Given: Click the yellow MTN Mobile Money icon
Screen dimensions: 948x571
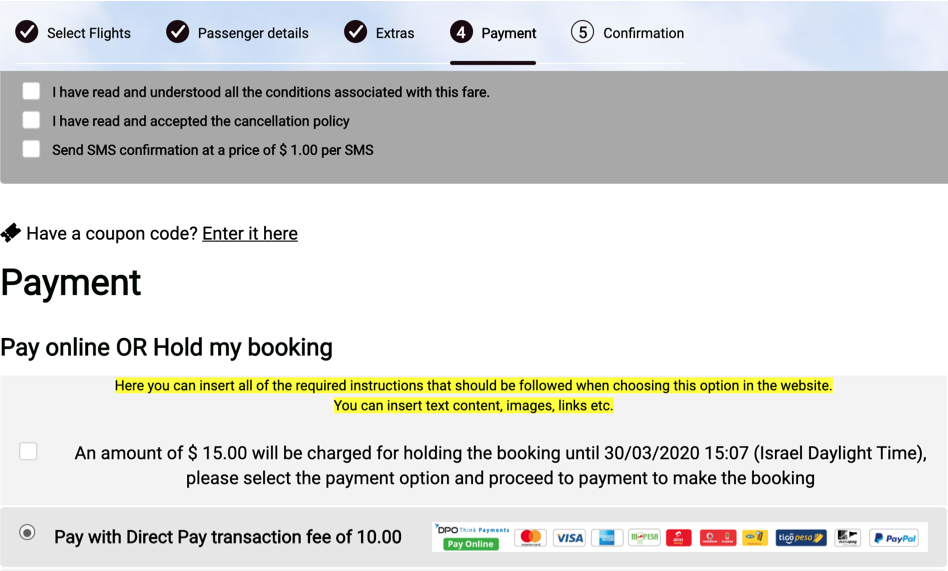Looking at the screenshot, I should pos(755,537).
